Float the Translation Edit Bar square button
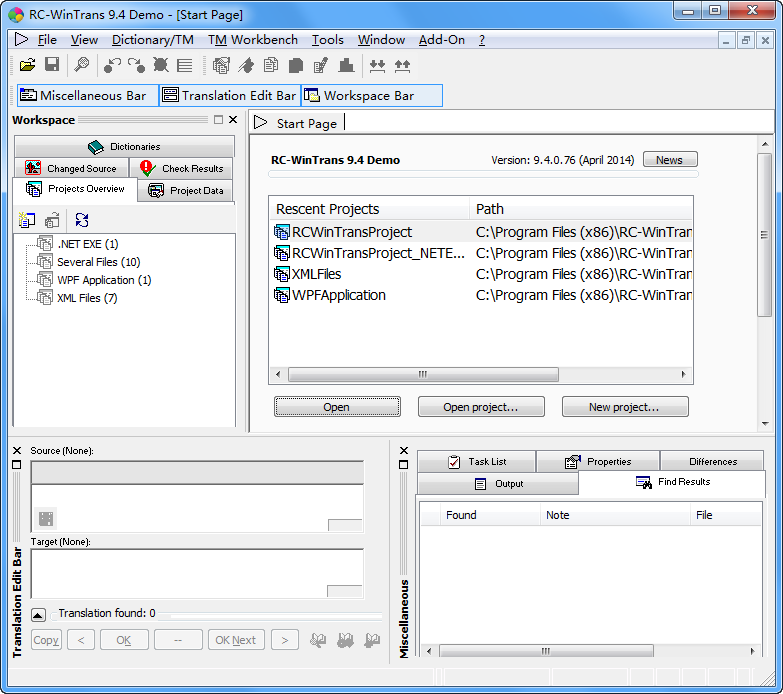The width and height of the screenshot is (783, 694). coord(16,465)
